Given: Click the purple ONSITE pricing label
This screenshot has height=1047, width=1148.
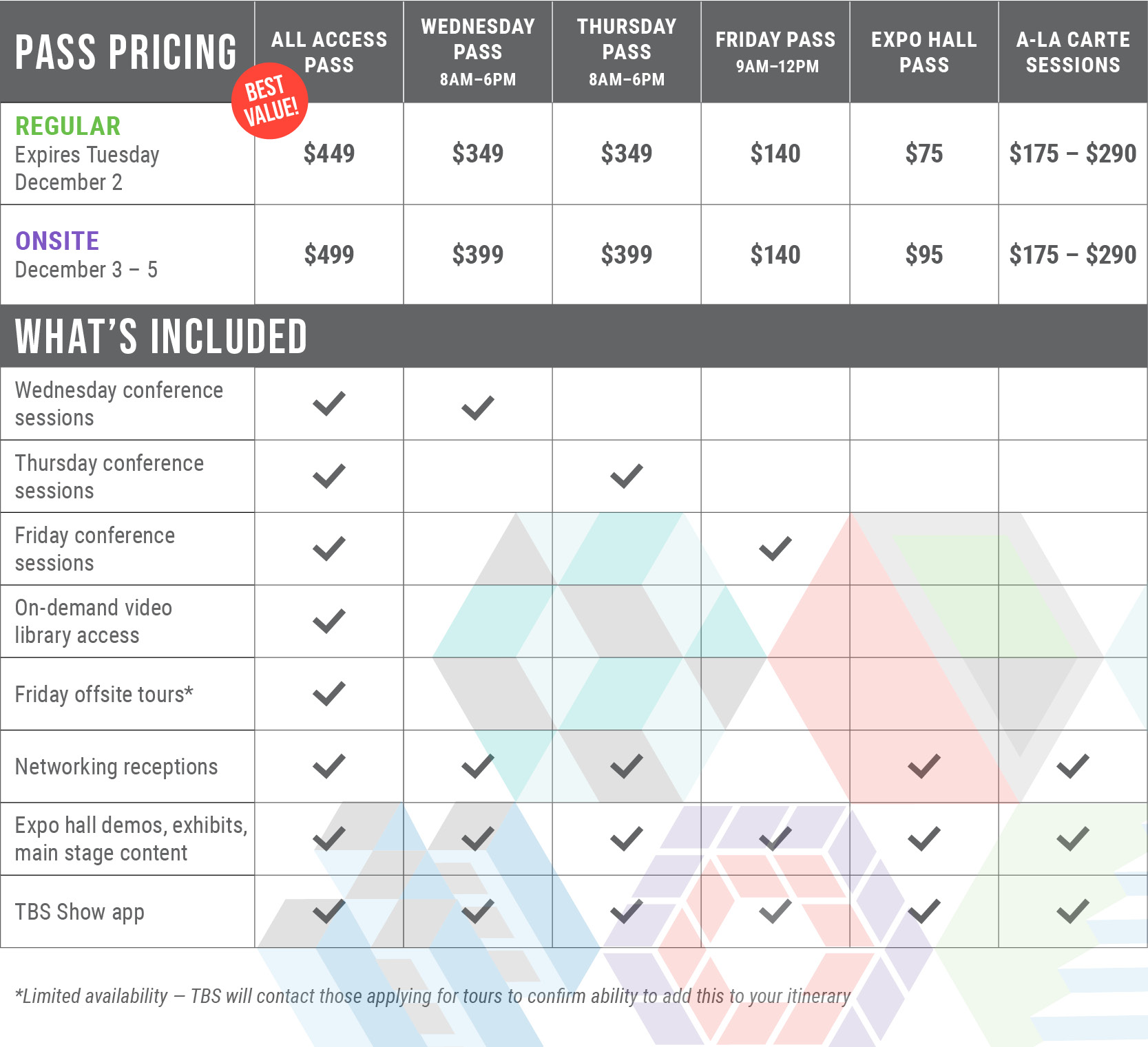Looking at the screenshot, I should tap(57, 241).
